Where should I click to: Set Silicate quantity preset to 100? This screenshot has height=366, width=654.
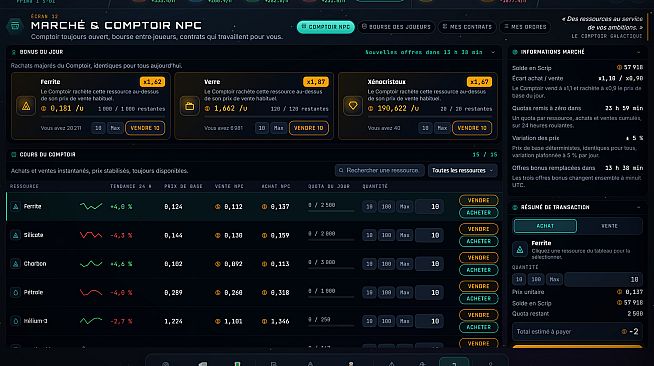click(x=386, y=235)
